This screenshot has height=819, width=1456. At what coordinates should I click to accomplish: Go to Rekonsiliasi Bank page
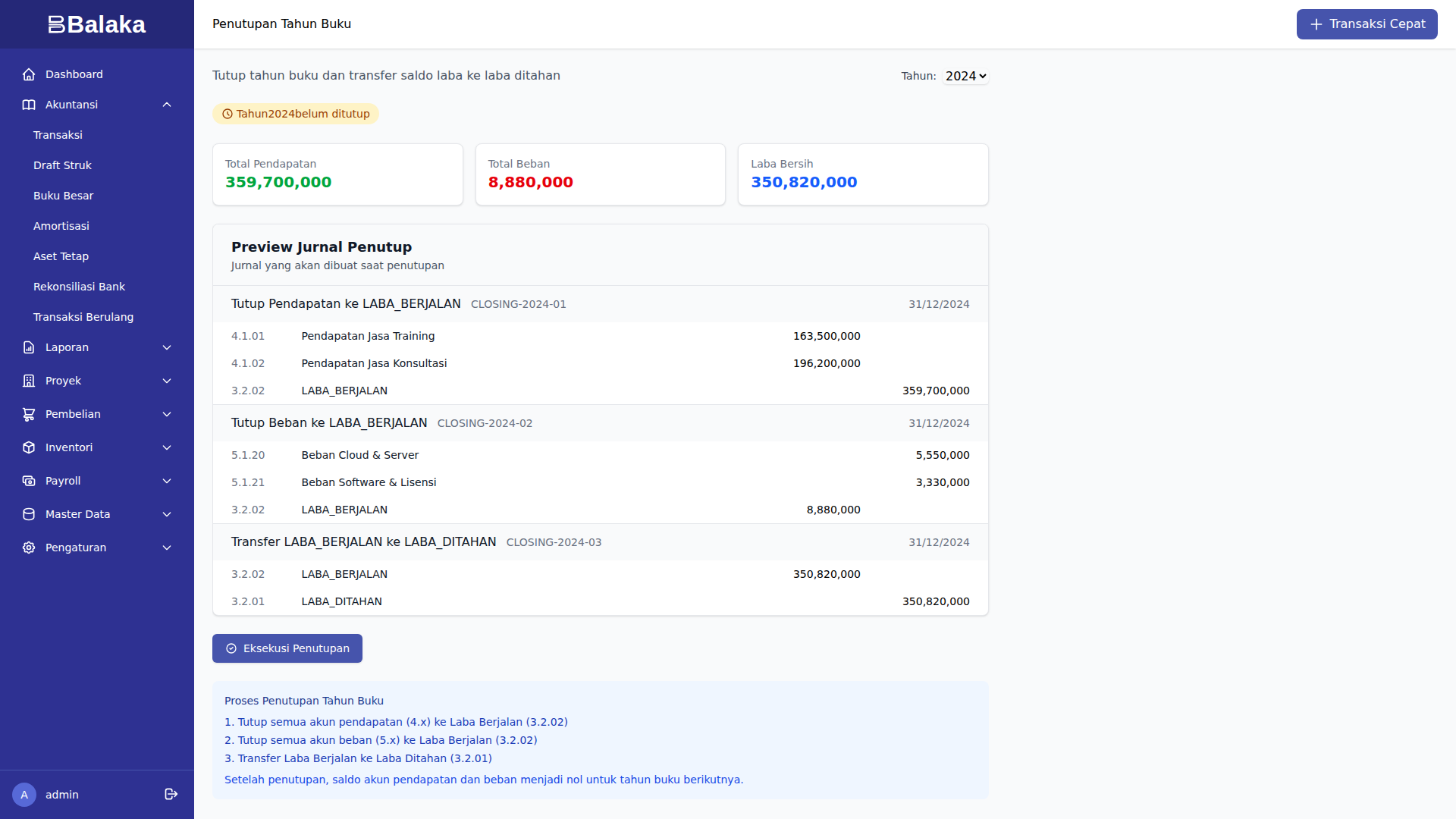[79, 287]
